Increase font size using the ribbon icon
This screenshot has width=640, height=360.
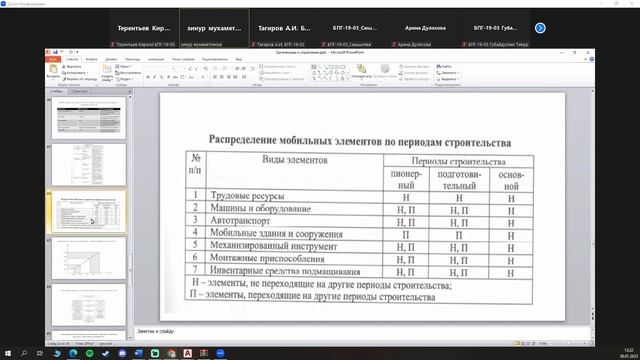[190, 68]
